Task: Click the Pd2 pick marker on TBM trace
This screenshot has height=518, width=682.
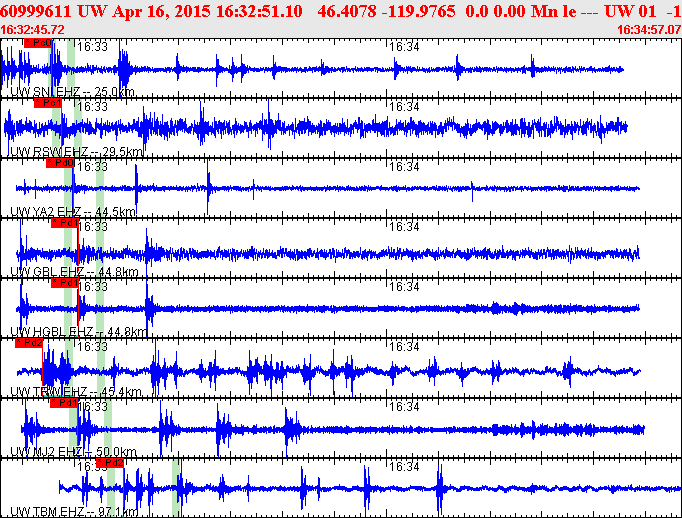Action: [110, 463]
